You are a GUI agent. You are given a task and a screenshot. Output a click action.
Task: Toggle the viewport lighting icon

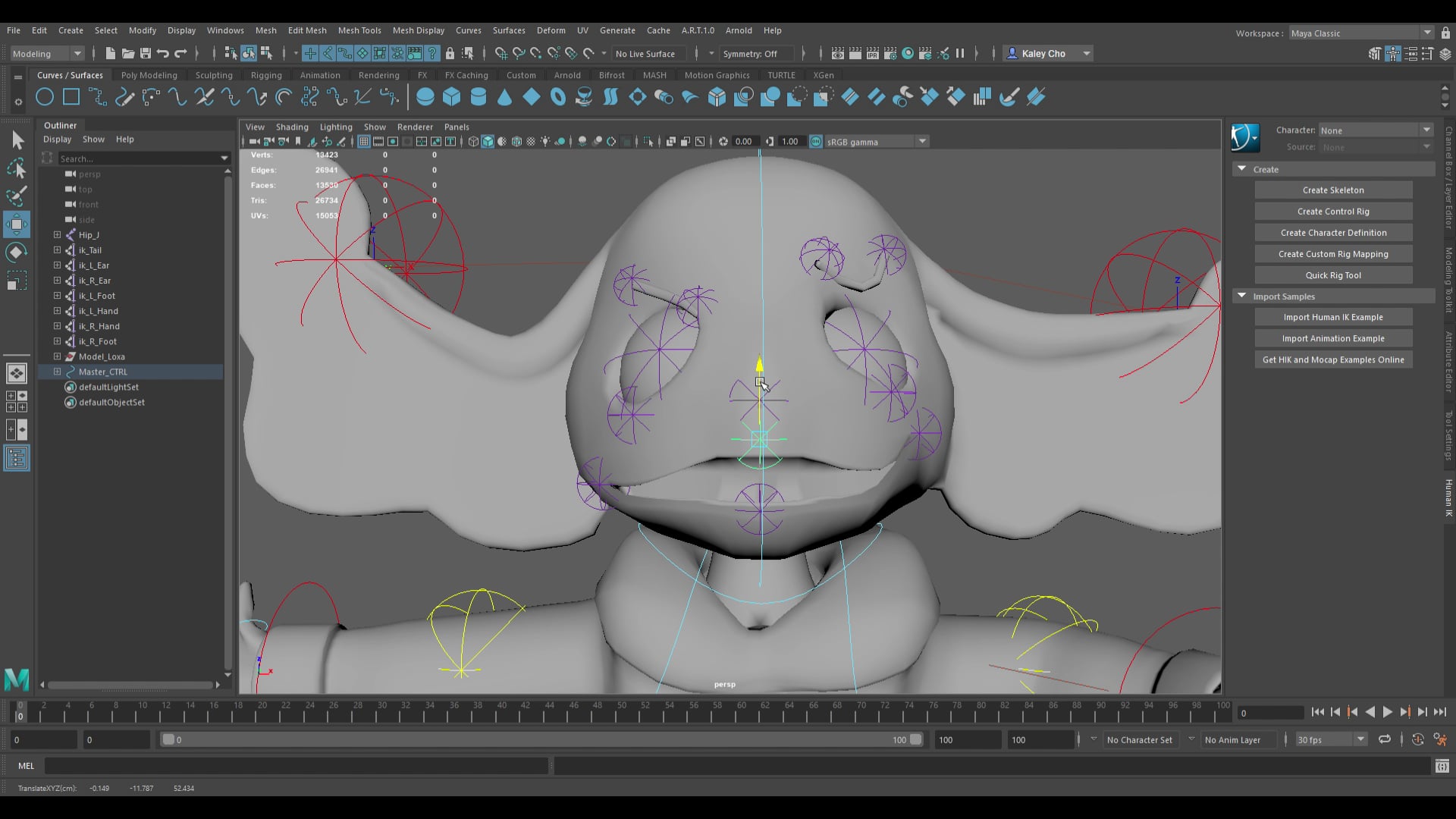(x=547, y=142)
